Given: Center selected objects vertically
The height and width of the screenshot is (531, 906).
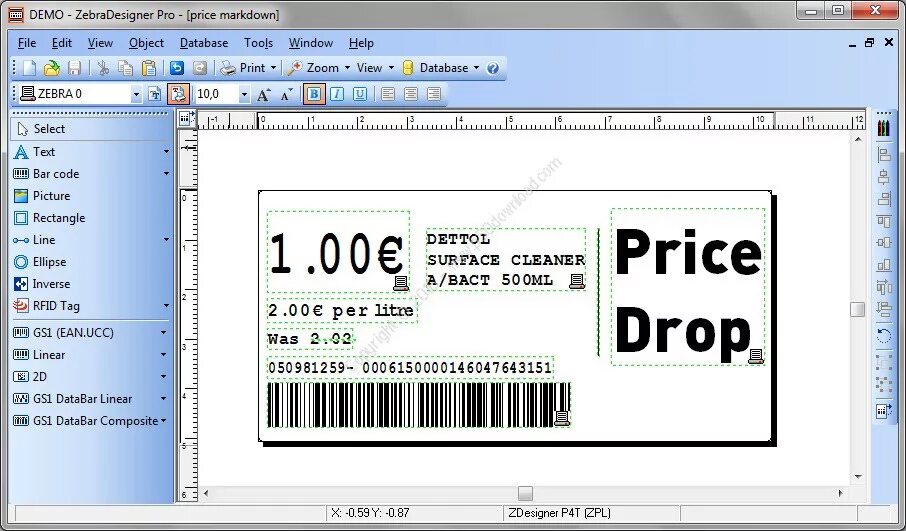Looking at the screenshot, I should click(883, 243).
